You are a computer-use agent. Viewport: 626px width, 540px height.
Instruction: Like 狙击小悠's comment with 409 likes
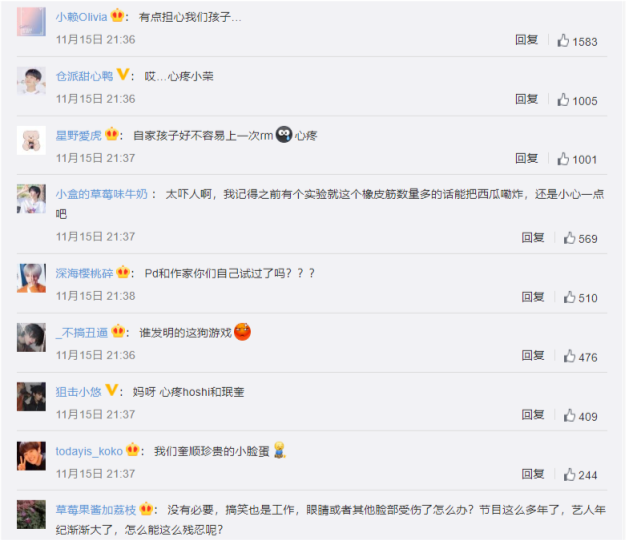(x=569, y=415)
